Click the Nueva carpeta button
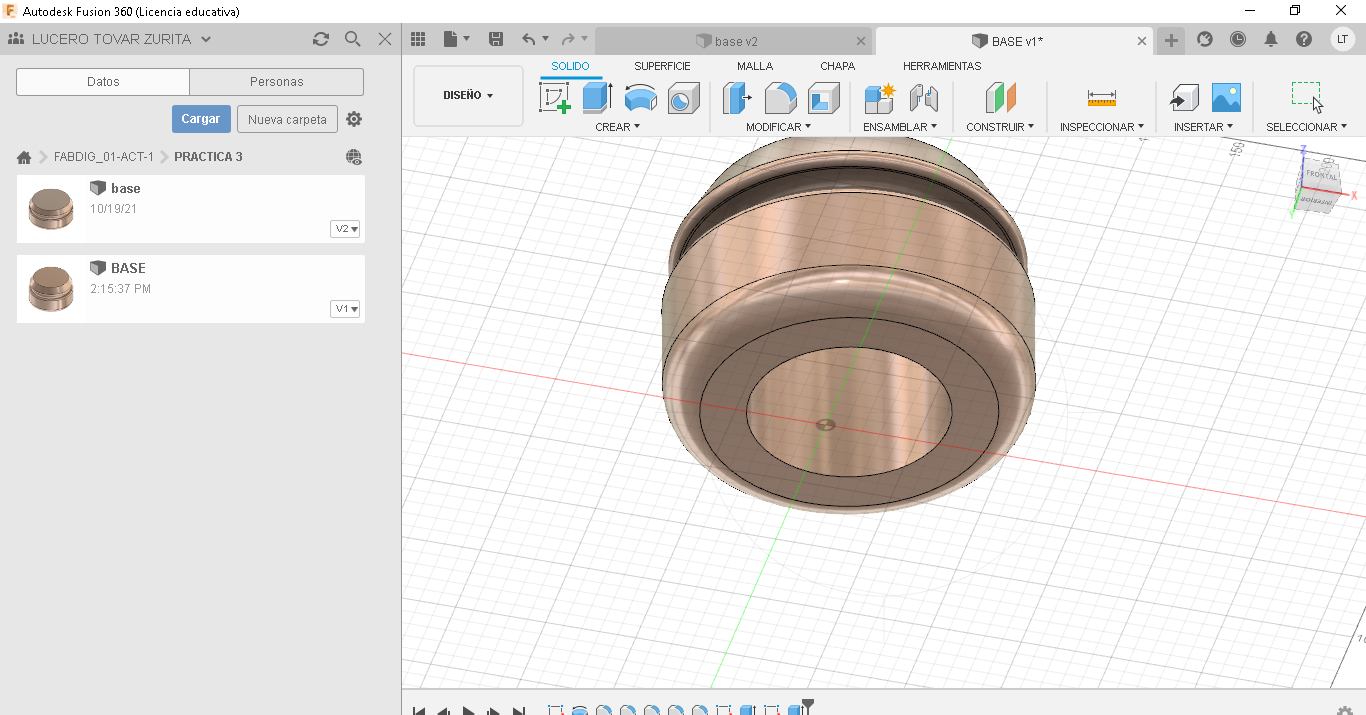Image resolution: width=1366 pixels, height=715 pixels. click(x=287, y=119)
